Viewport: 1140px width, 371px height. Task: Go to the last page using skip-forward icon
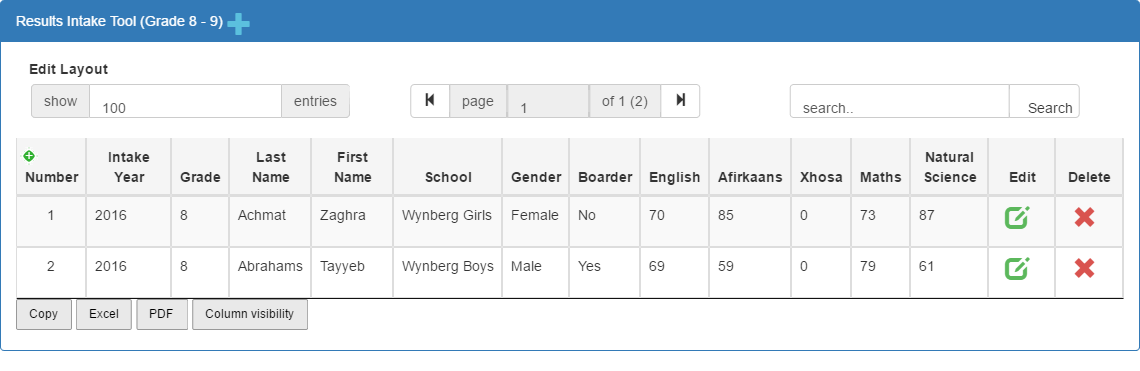pyautogui.click(x=681, y=100)
